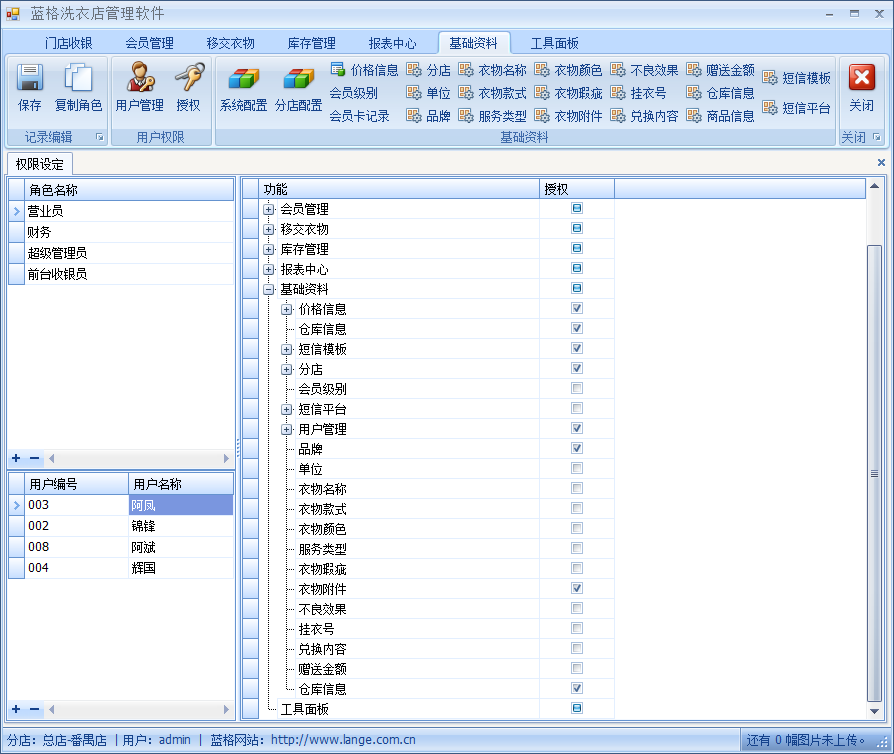Viewport: 894px width, 754px height.
Task: Click the red 关闭 close icon
Action: [x=862, y=78]
